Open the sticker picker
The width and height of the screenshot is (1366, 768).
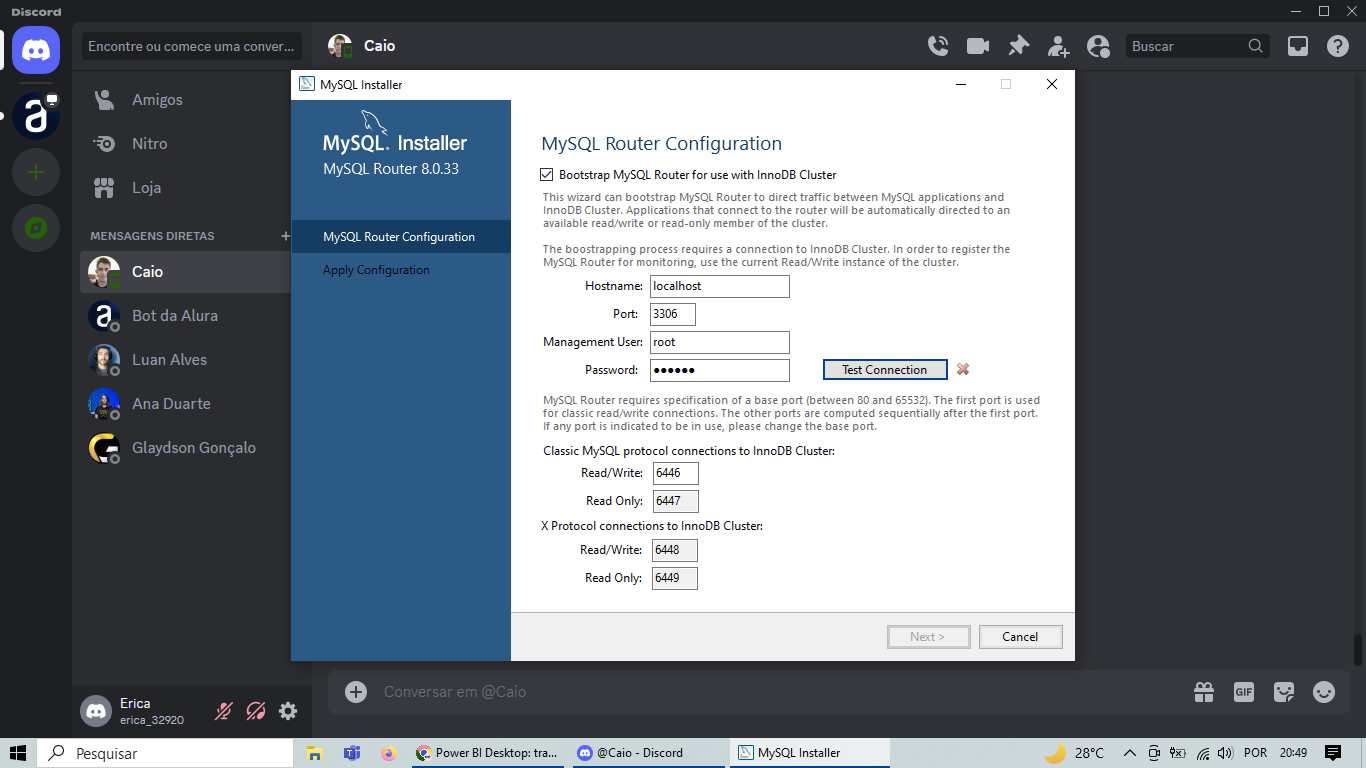tap(1283, 692)
